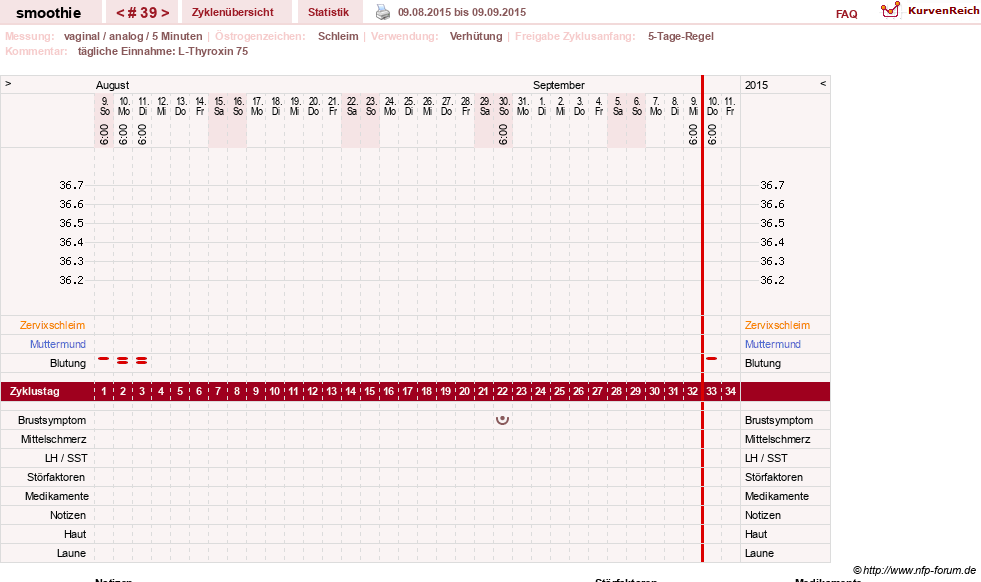Open the FAQ link
Viewport: 981px width, 582px height.
click(846, 14)
